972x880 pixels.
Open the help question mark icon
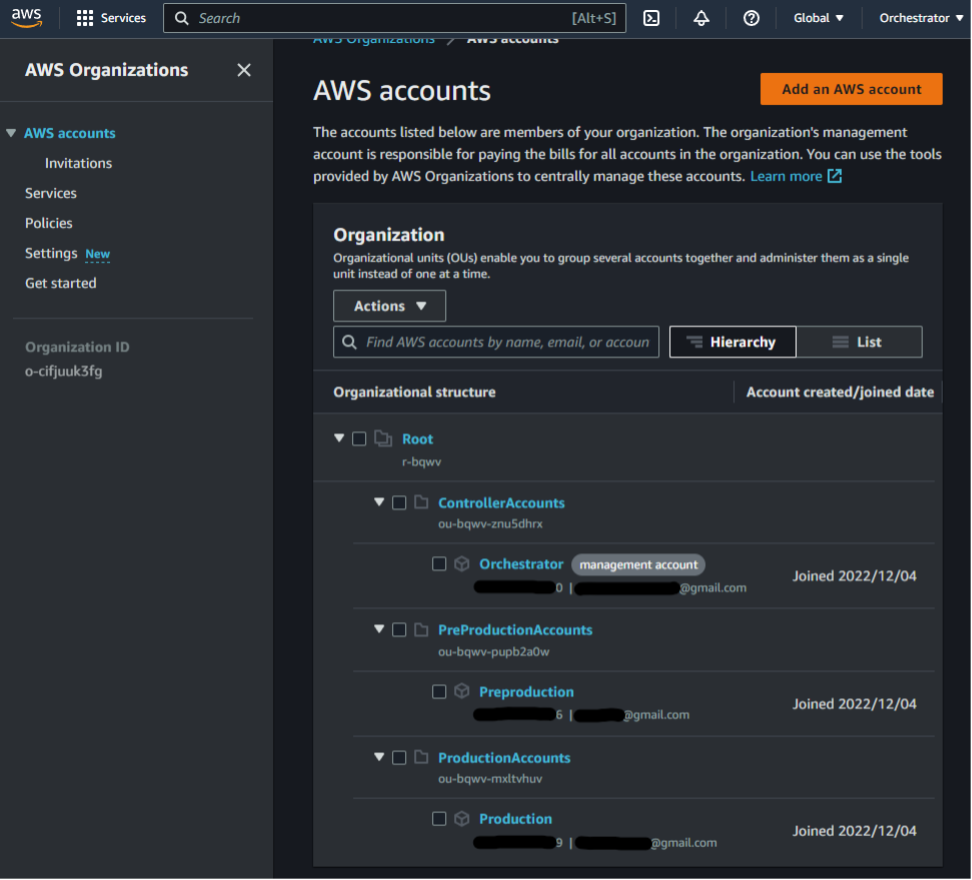[751, 17]
